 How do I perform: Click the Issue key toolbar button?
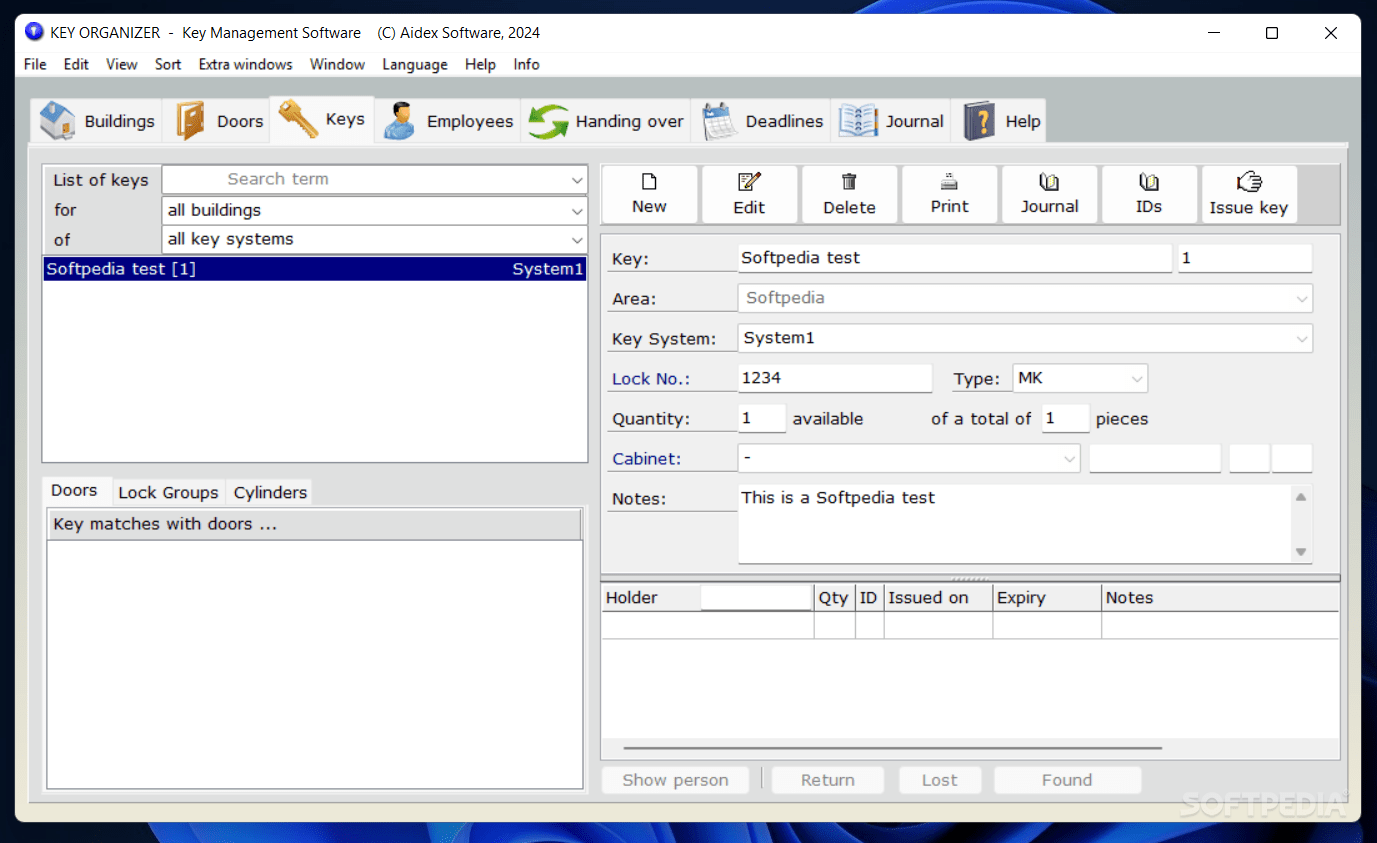point(1248,194)
